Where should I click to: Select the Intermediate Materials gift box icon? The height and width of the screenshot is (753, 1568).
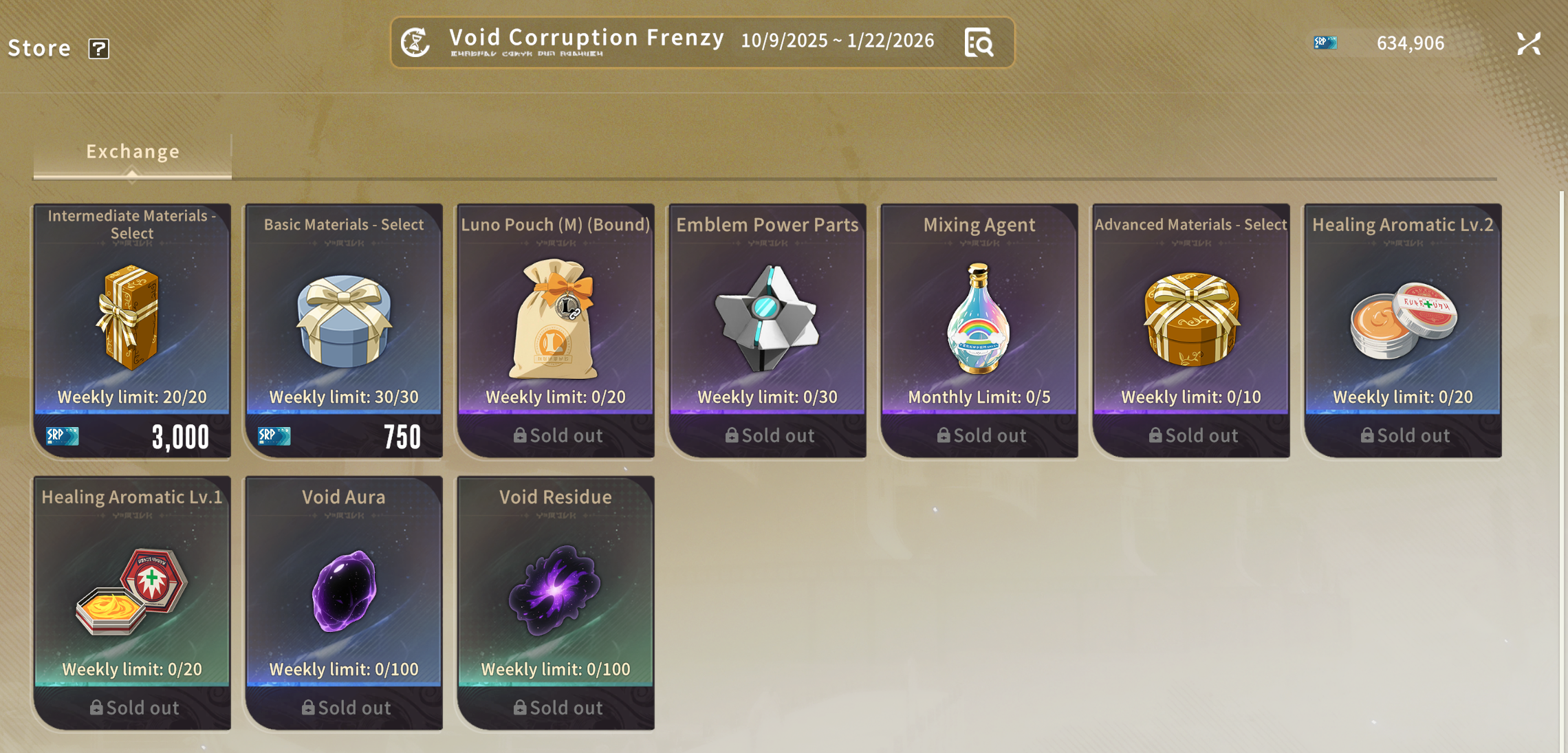tap(131, 317)
